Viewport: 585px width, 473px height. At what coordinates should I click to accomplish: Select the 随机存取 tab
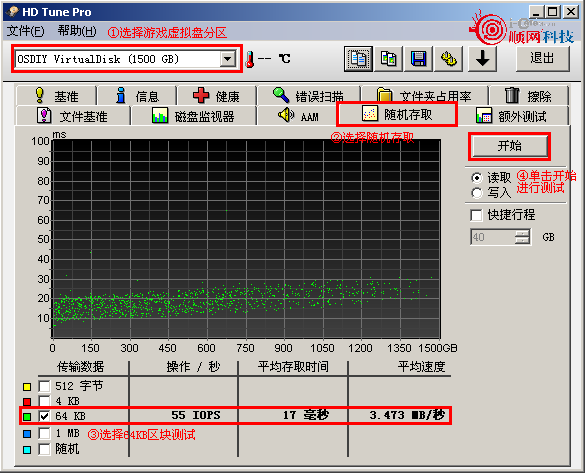coord(397,115)
